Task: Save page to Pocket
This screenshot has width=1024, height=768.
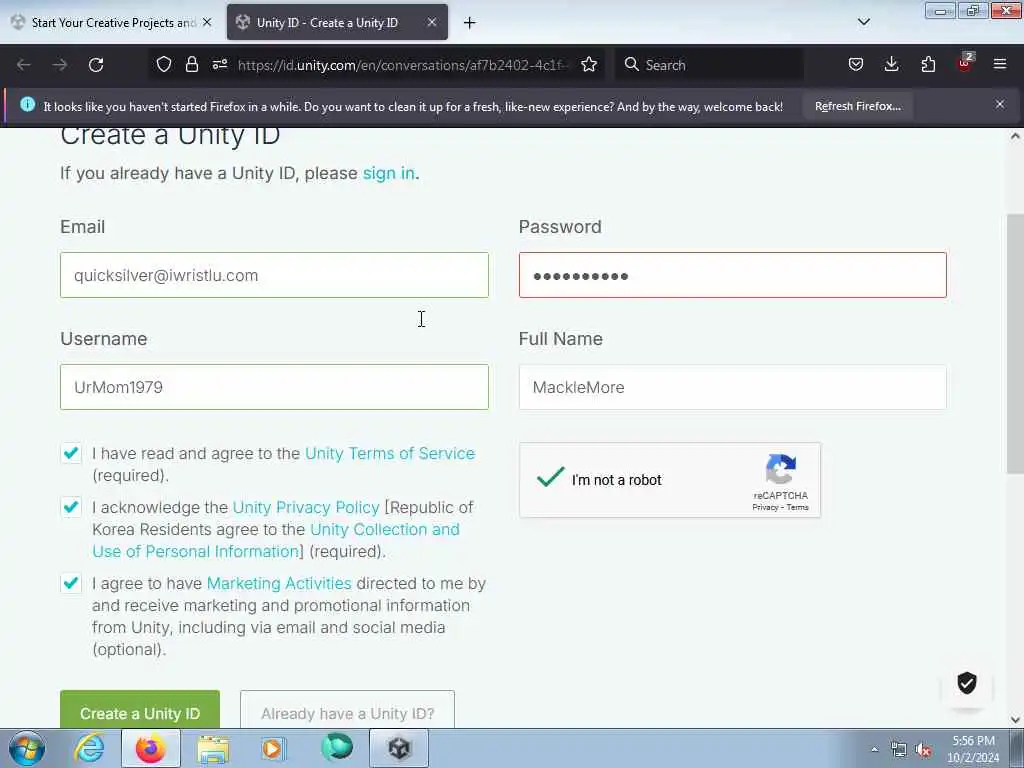Action: (856, 65)
